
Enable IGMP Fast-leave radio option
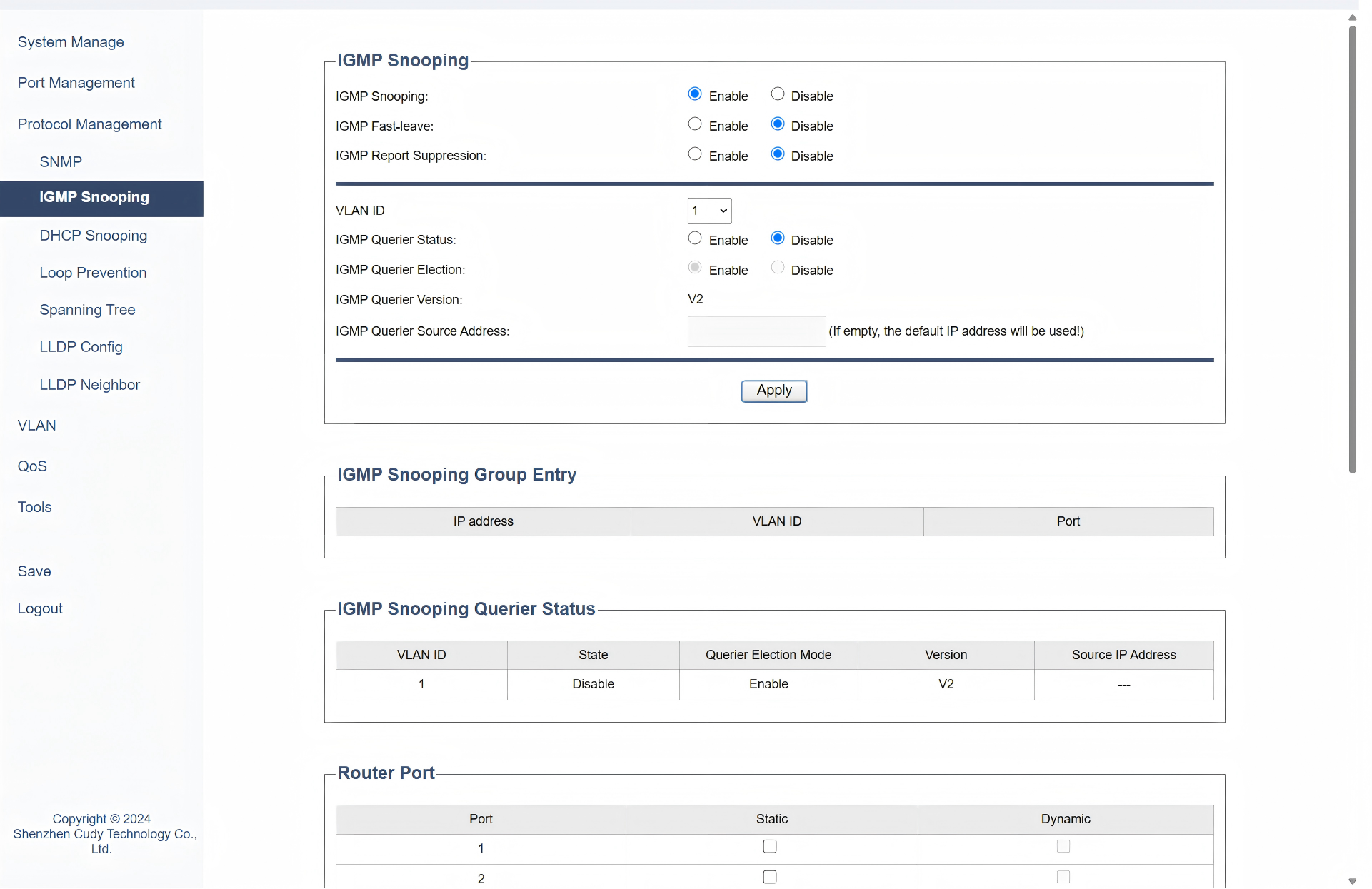click(694, 124)
